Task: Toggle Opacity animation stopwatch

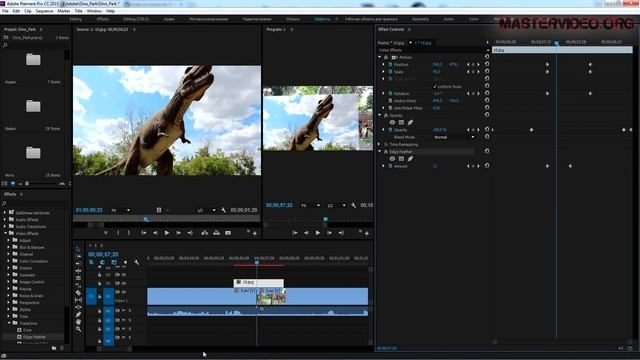Action: tap(390, 130)
